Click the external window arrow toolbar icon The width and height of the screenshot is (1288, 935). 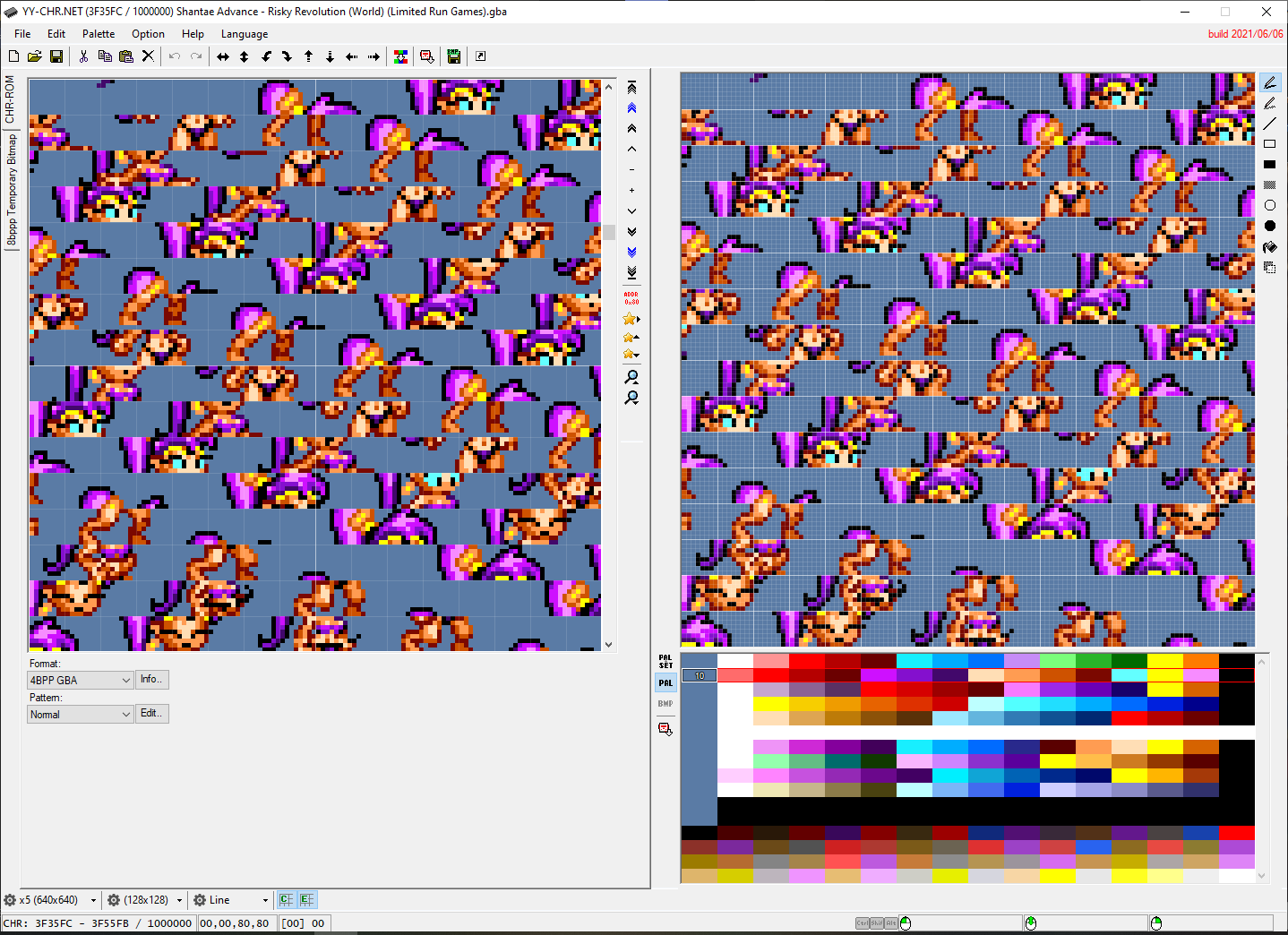[480, 56]
